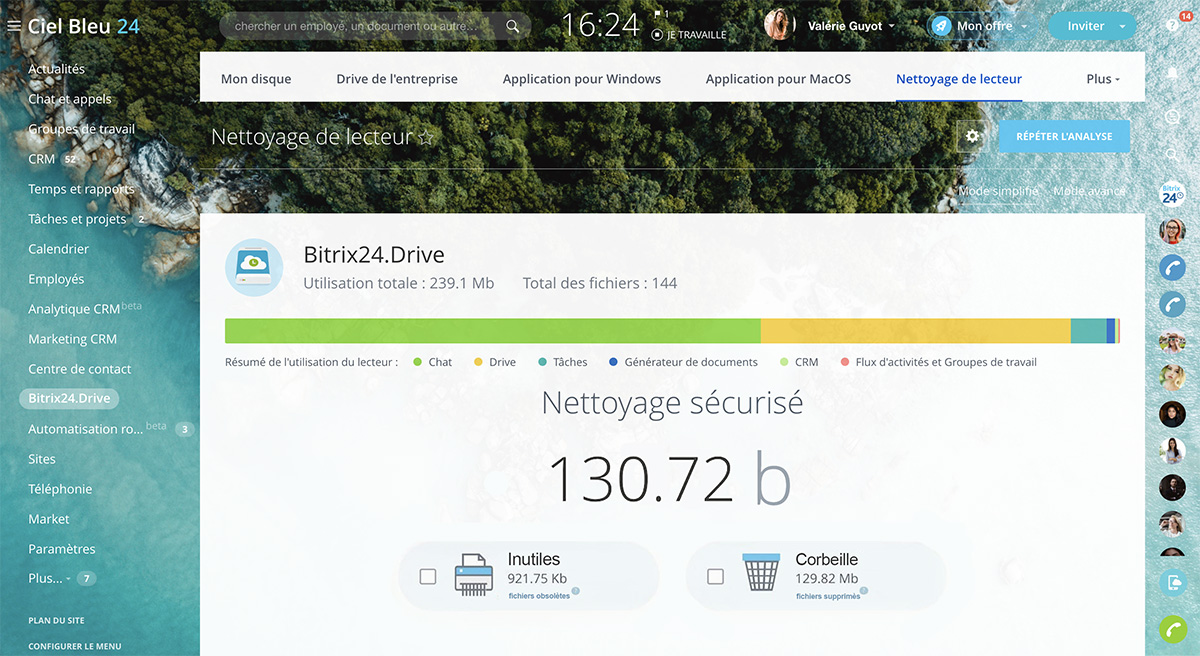This screenshot has height=656, width=1200.
Task: Click the search magnifier in search bar
Action: point(512,26)
